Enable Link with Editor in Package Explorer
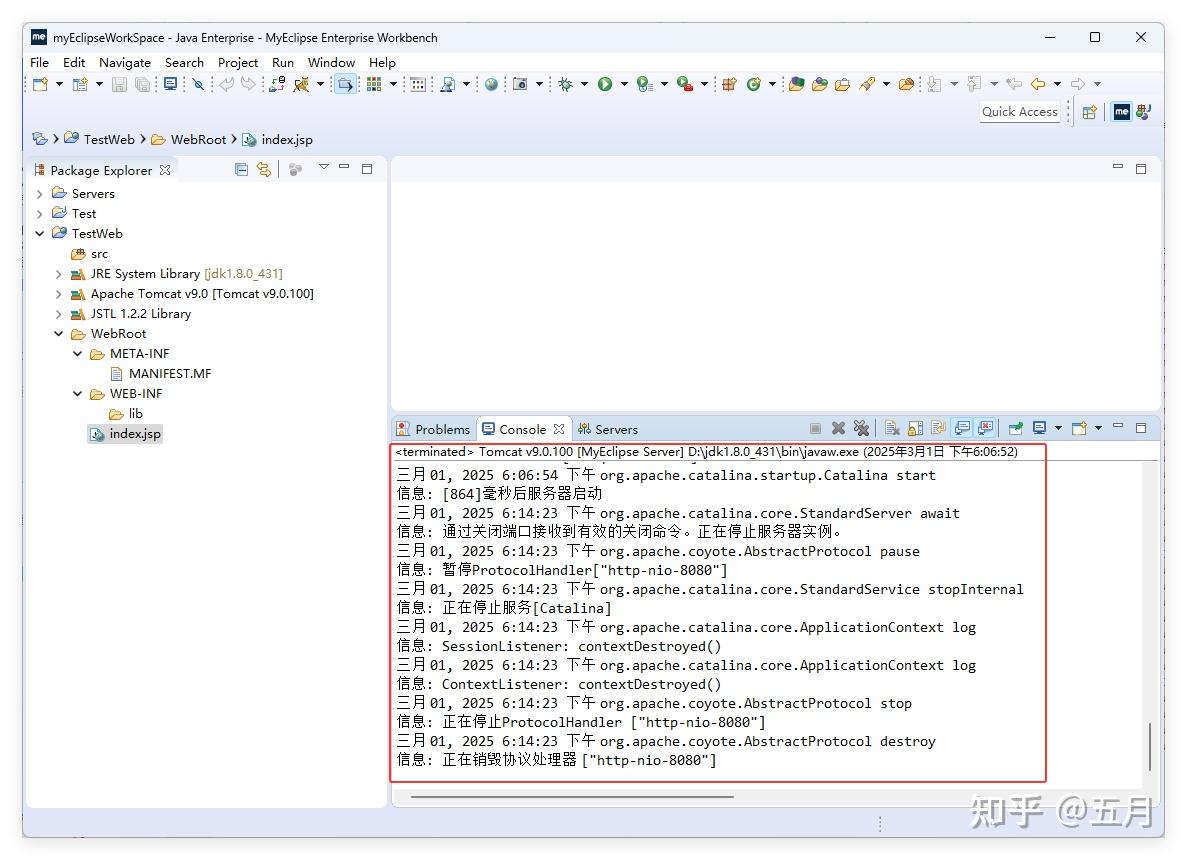 (264, 169)
